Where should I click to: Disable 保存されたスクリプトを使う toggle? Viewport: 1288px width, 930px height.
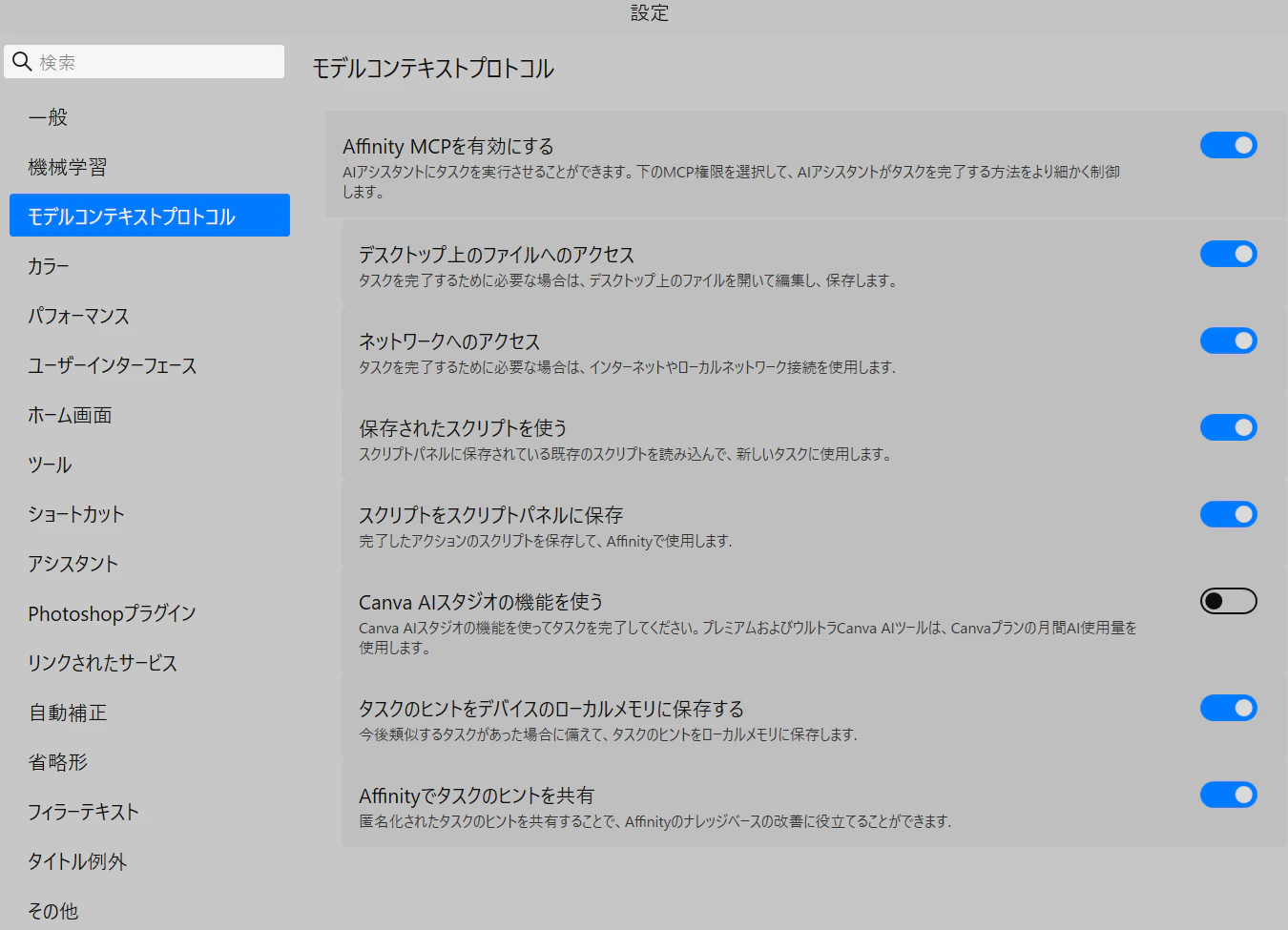point(1228,427)
